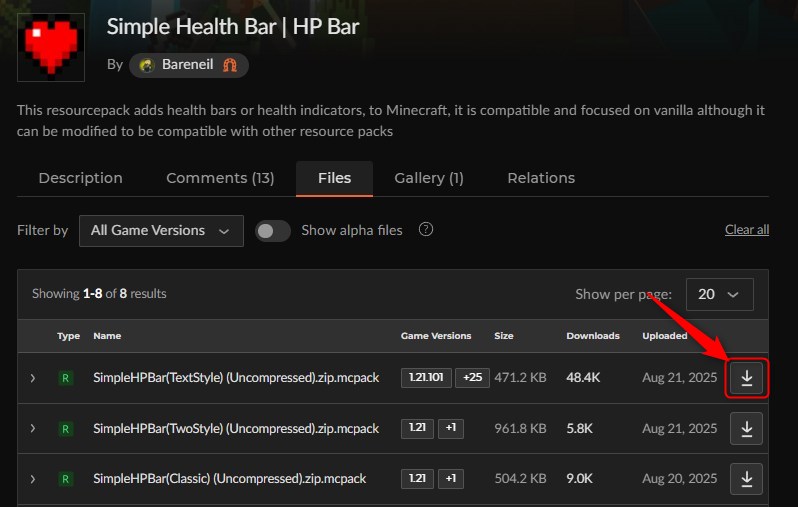Open the Gallery (1) tab
The height and width of the screenshot is (507, 798).
pos(429,178)
